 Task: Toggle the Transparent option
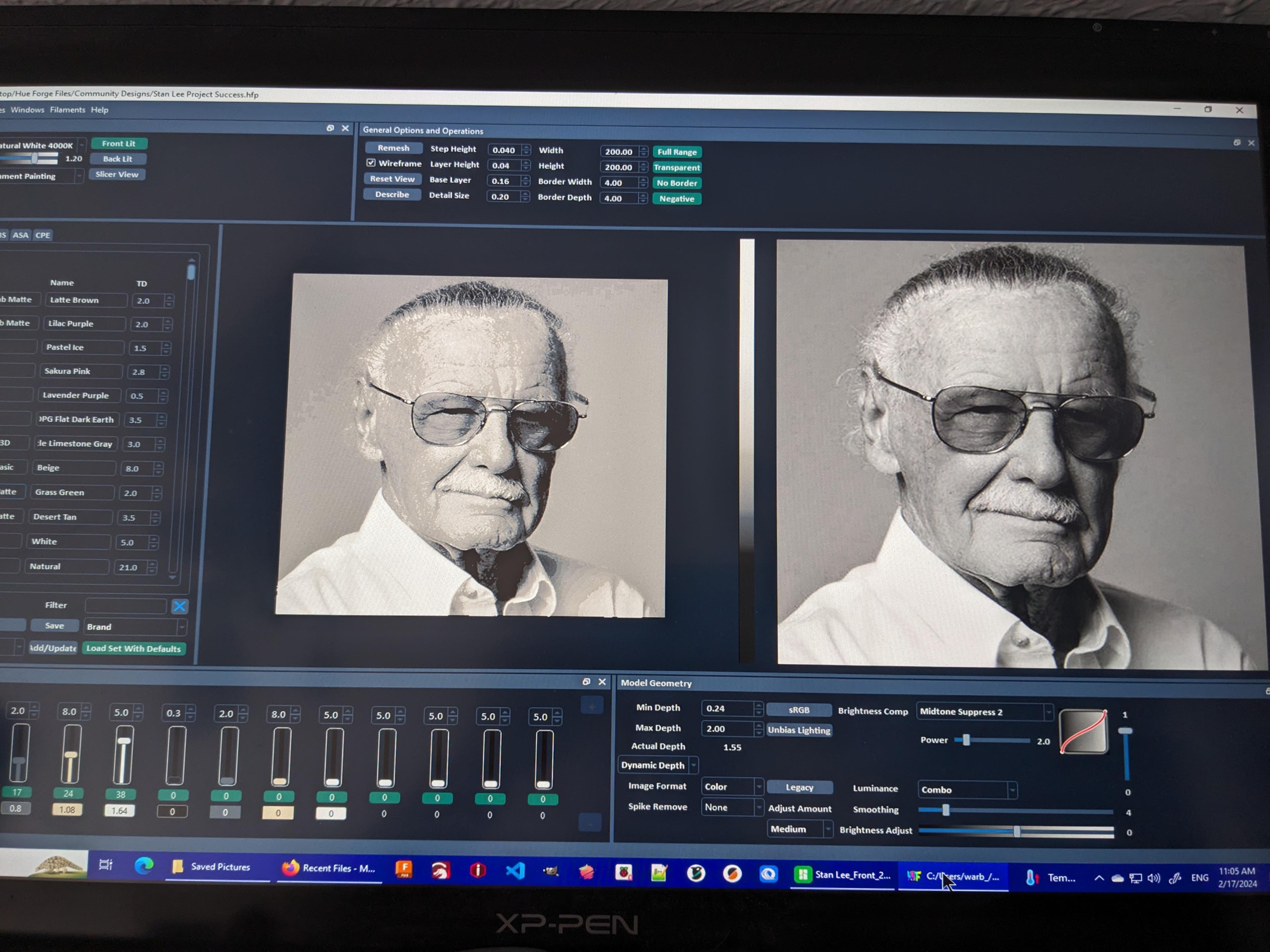coord(677,168)
